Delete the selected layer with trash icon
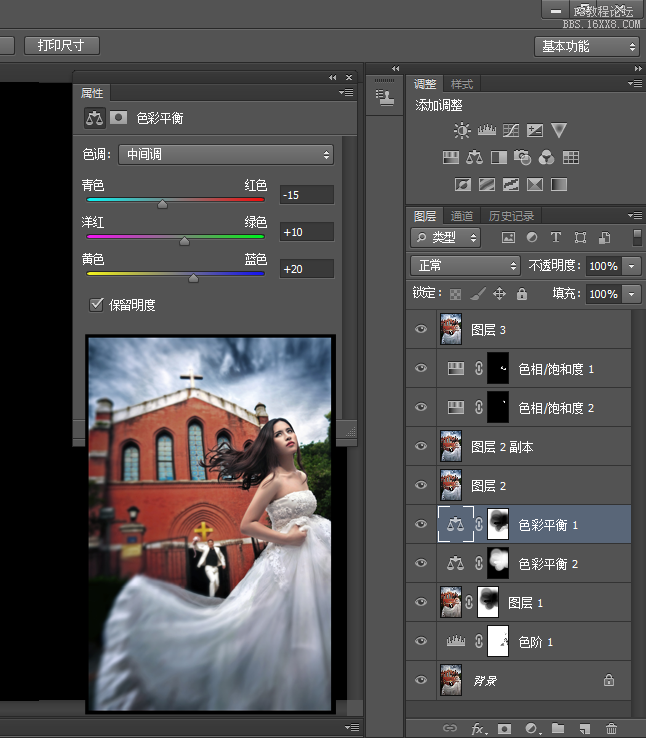The image size is (646, 738). pyautogui.click(x=611, y=729)
